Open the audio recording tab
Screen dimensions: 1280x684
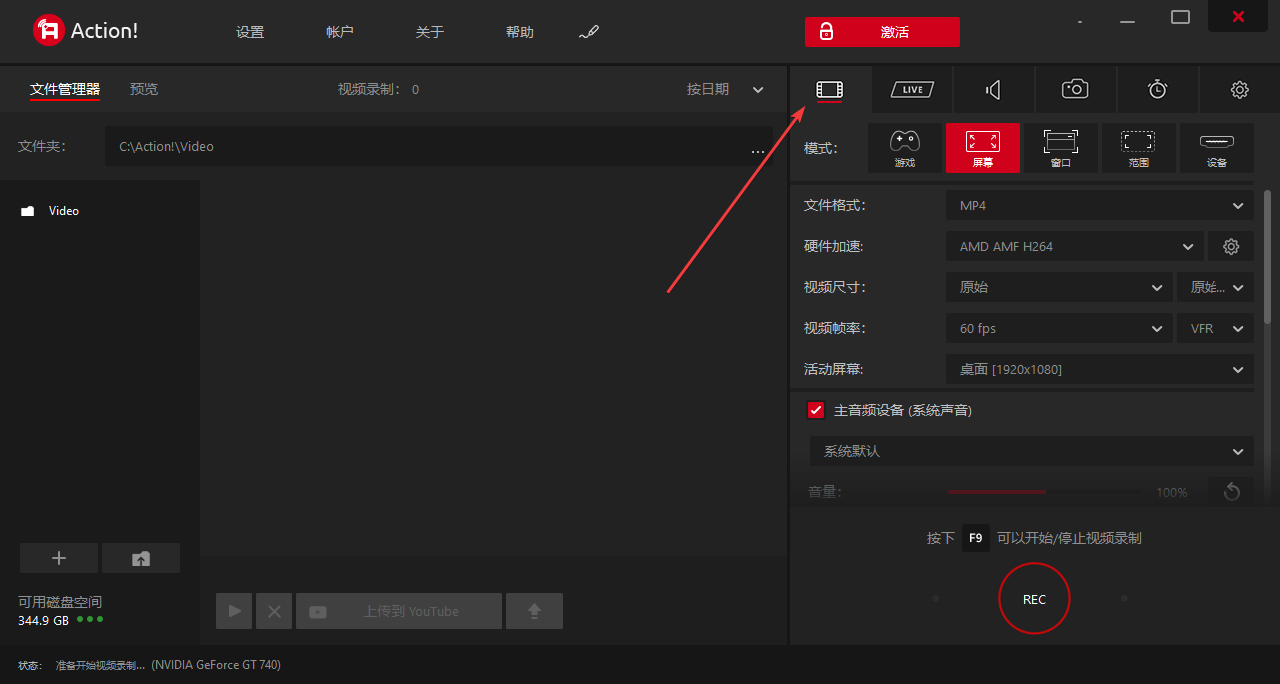pyautogui.click(x=993, y=90)
